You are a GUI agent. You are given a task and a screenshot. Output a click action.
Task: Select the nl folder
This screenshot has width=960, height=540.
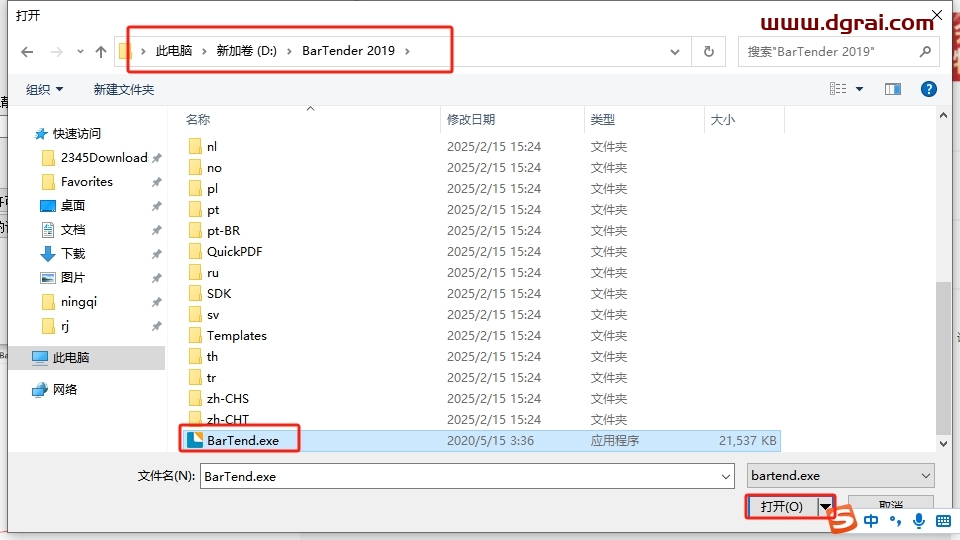coord(211,147)
